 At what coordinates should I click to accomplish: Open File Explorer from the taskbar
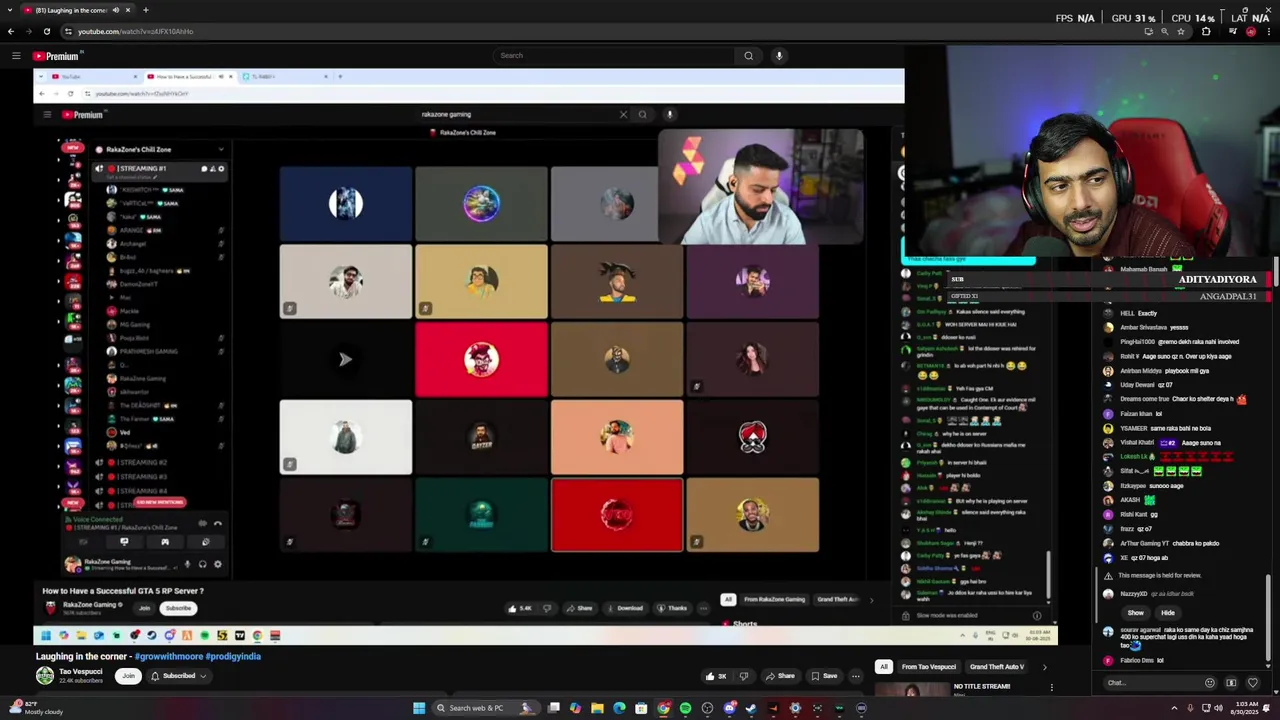(597, 708)
